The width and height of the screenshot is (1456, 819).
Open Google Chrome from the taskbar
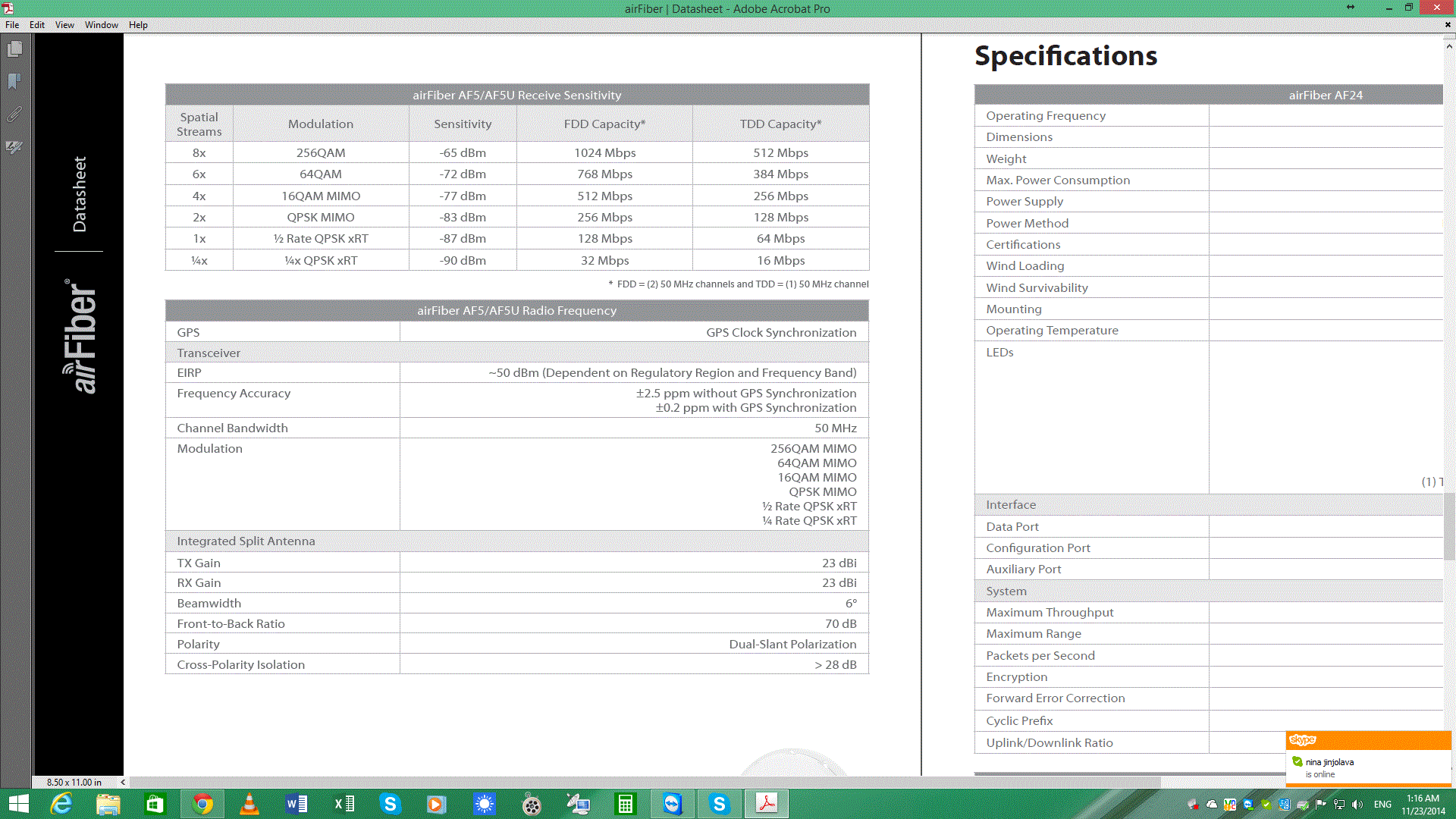pos(202,804)
